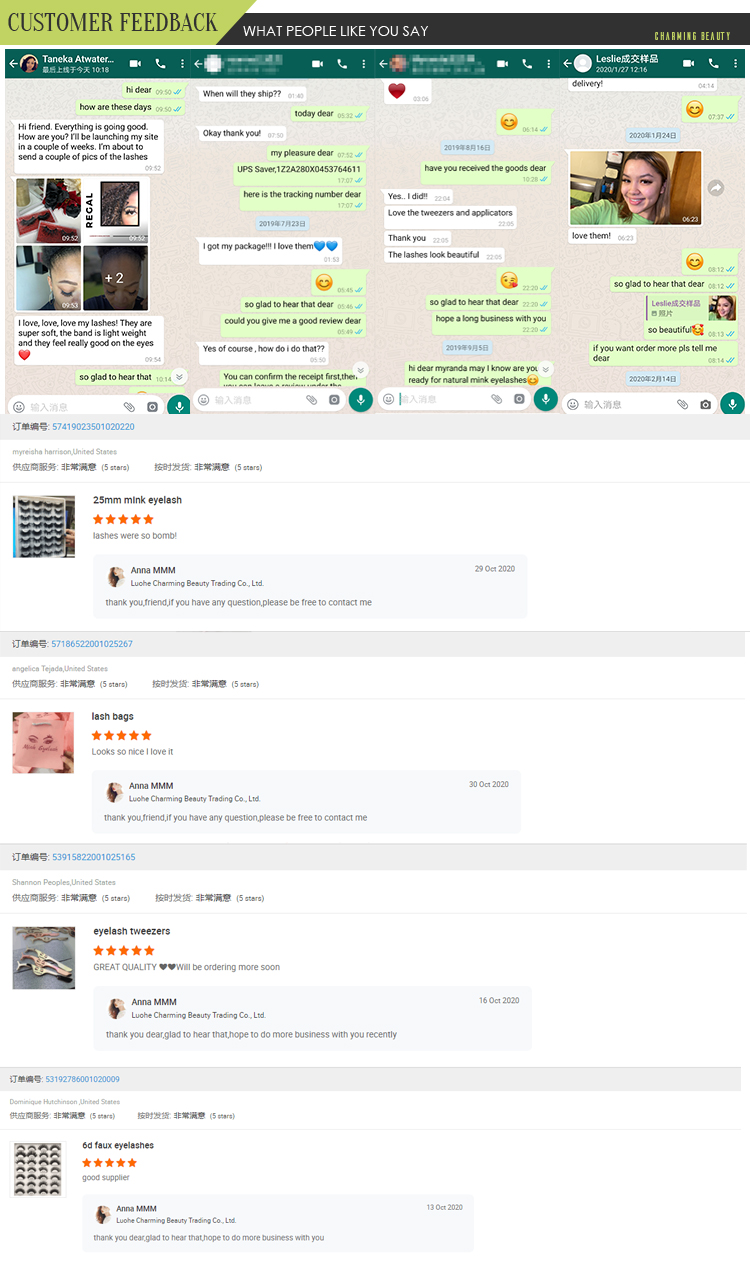Open order number 53192786001020009
Viewport: 750px width, 1261px height.
coord(80,1079)
